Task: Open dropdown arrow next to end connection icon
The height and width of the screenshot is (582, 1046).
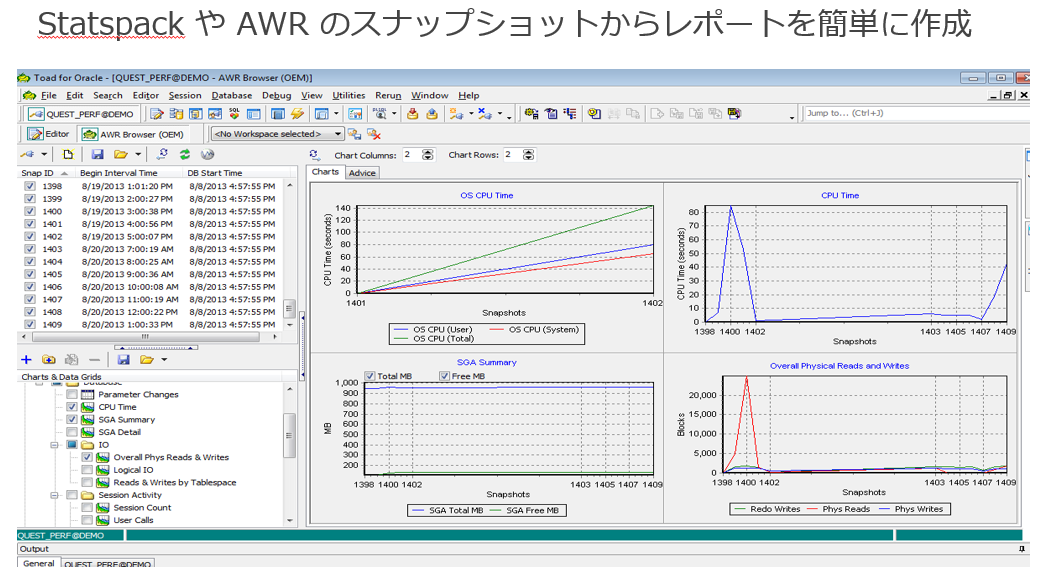Action: 500,113
